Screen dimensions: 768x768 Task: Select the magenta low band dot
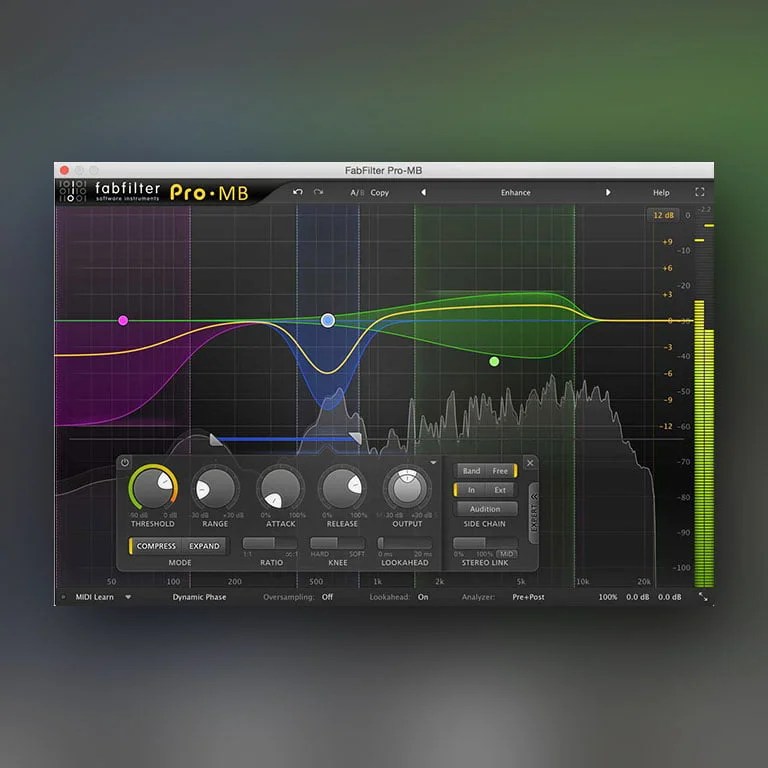click(123, 320)
